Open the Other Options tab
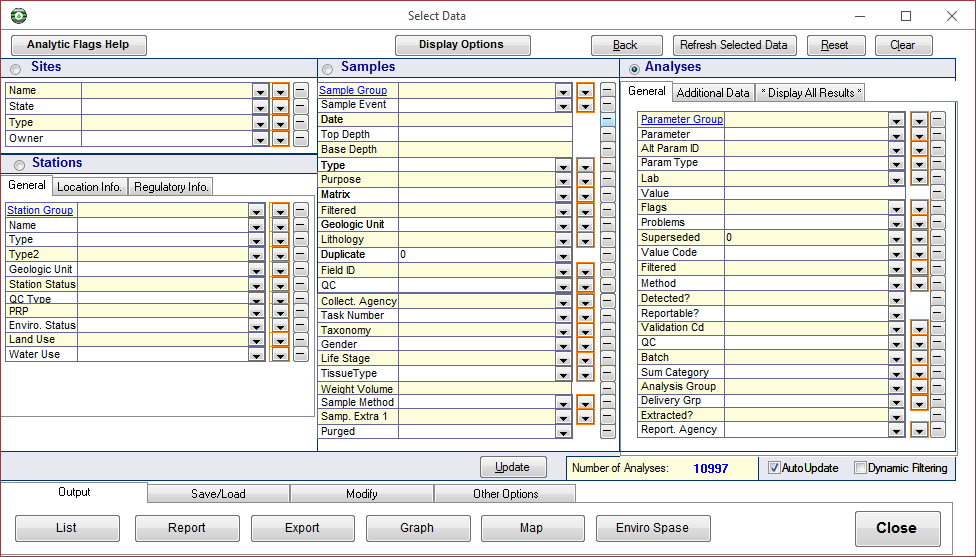This screenshot has width=976, height=557. pos(505,494)
